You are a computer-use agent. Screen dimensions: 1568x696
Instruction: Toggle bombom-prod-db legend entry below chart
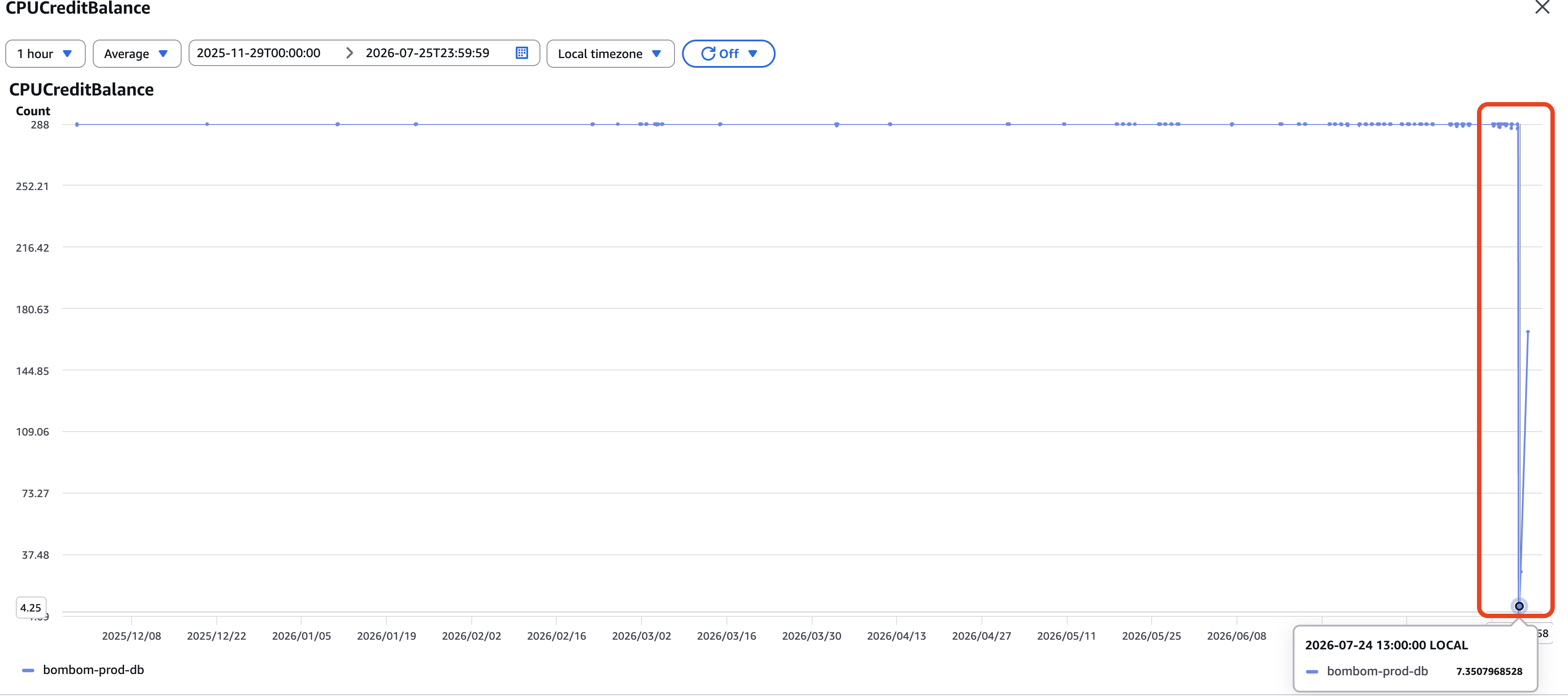click(x=83, y=669)
